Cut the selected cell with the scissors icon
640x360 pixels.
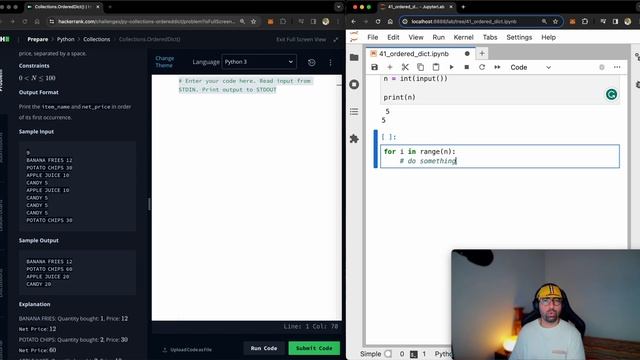pyautogui.click(x=405, y=67)
